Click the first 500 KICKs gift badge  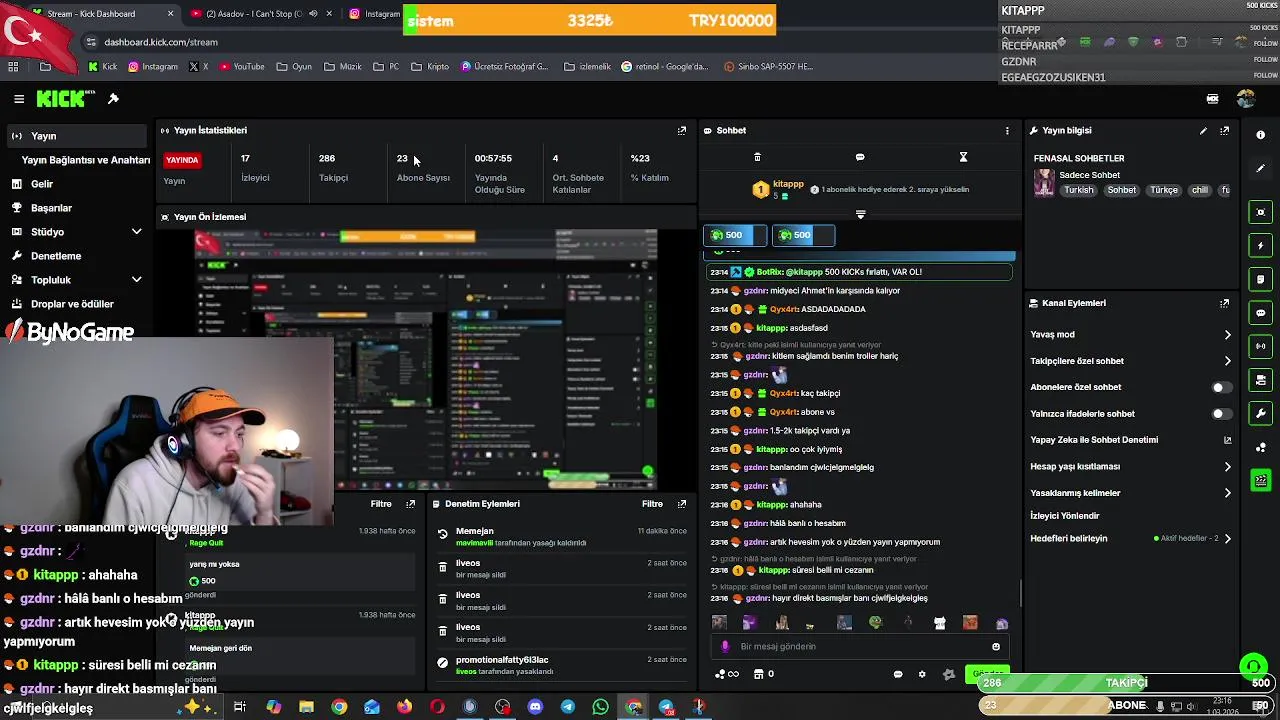(x=735, y=235)
